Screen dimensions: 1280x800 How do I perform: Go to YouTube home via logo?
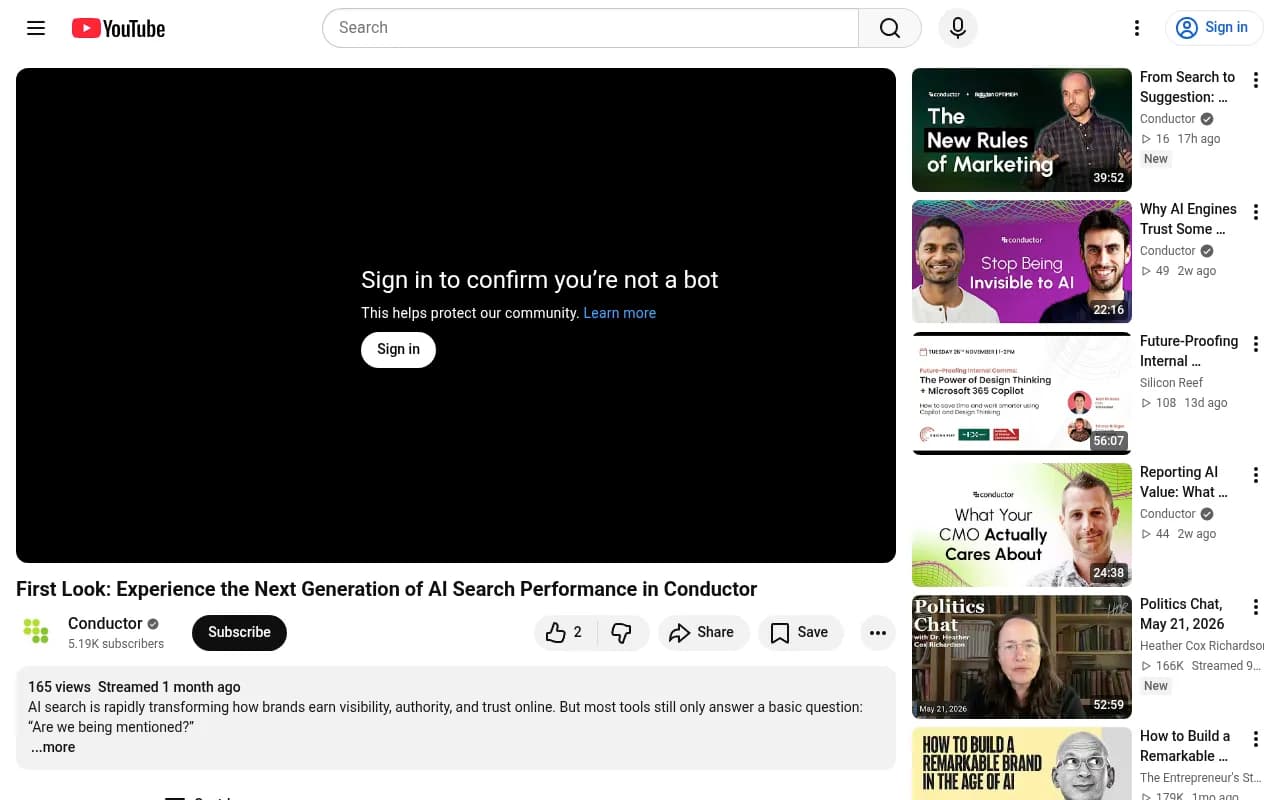[118, 28]
